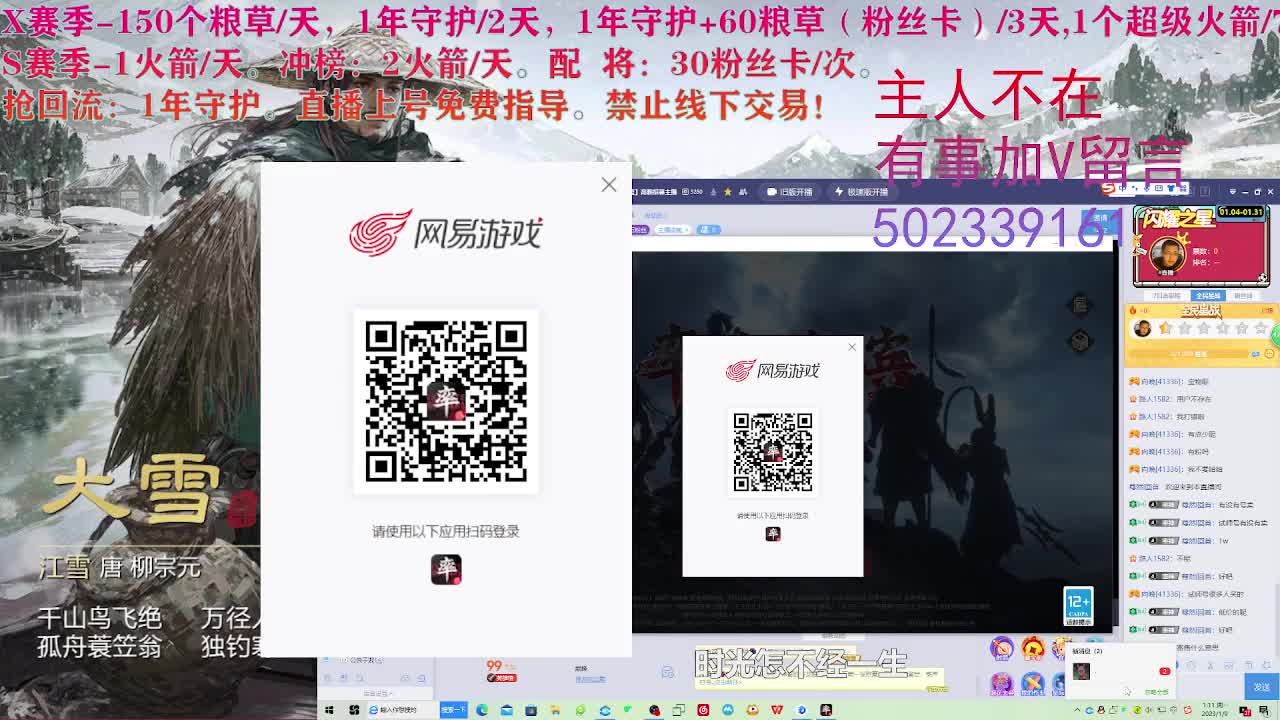Open the Windows Start menu
Viewport: 1280px width, 720px height.
point(329,710)
